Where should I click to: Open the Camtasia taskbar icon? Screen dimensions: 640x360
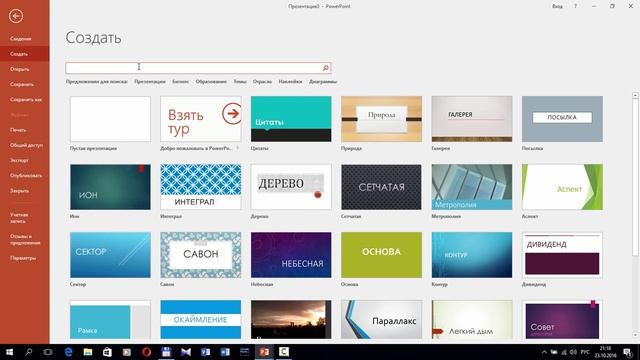pyautogui.click(x=284, y=352)
